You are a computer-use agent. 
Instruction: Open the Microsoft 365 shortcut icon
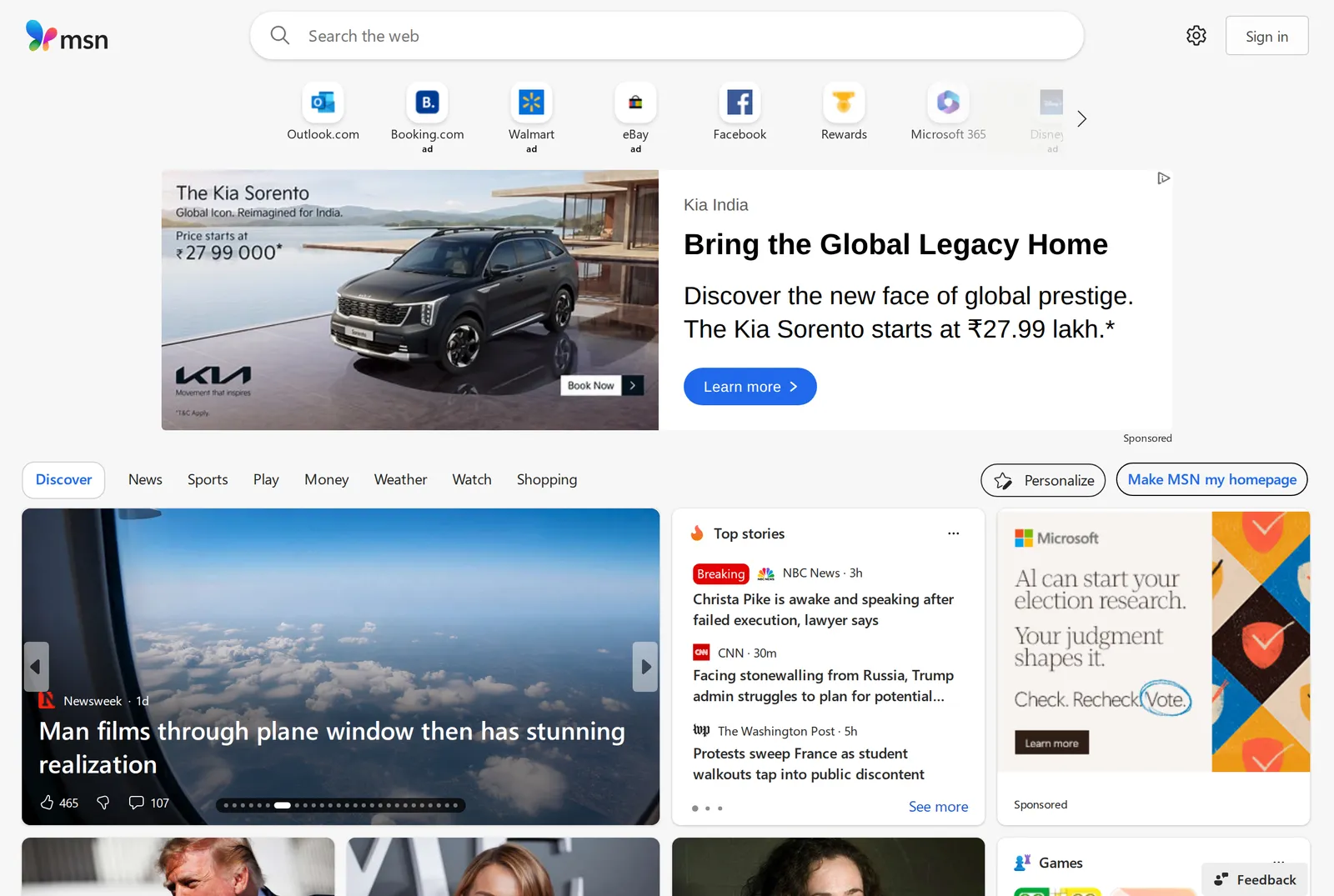tap(948, 103)
